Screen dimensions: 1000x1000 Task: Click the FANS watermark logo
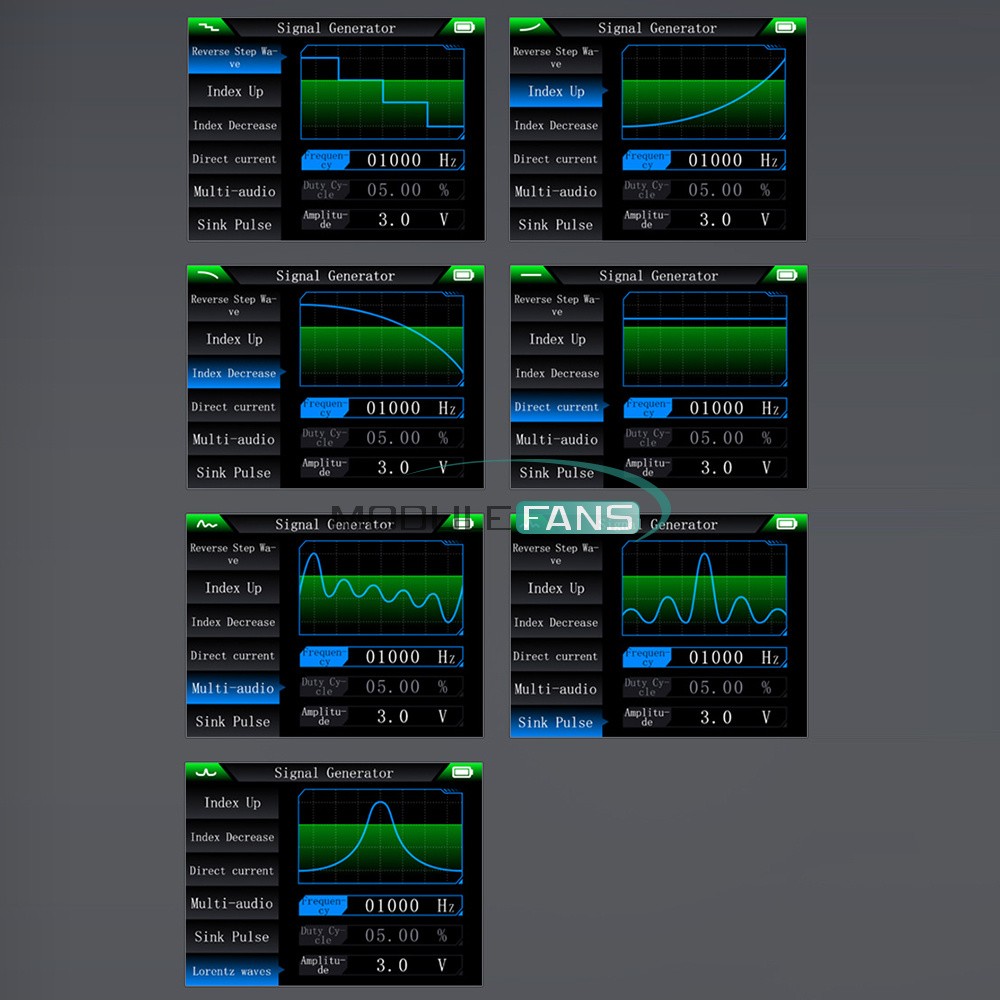point(578,518)
